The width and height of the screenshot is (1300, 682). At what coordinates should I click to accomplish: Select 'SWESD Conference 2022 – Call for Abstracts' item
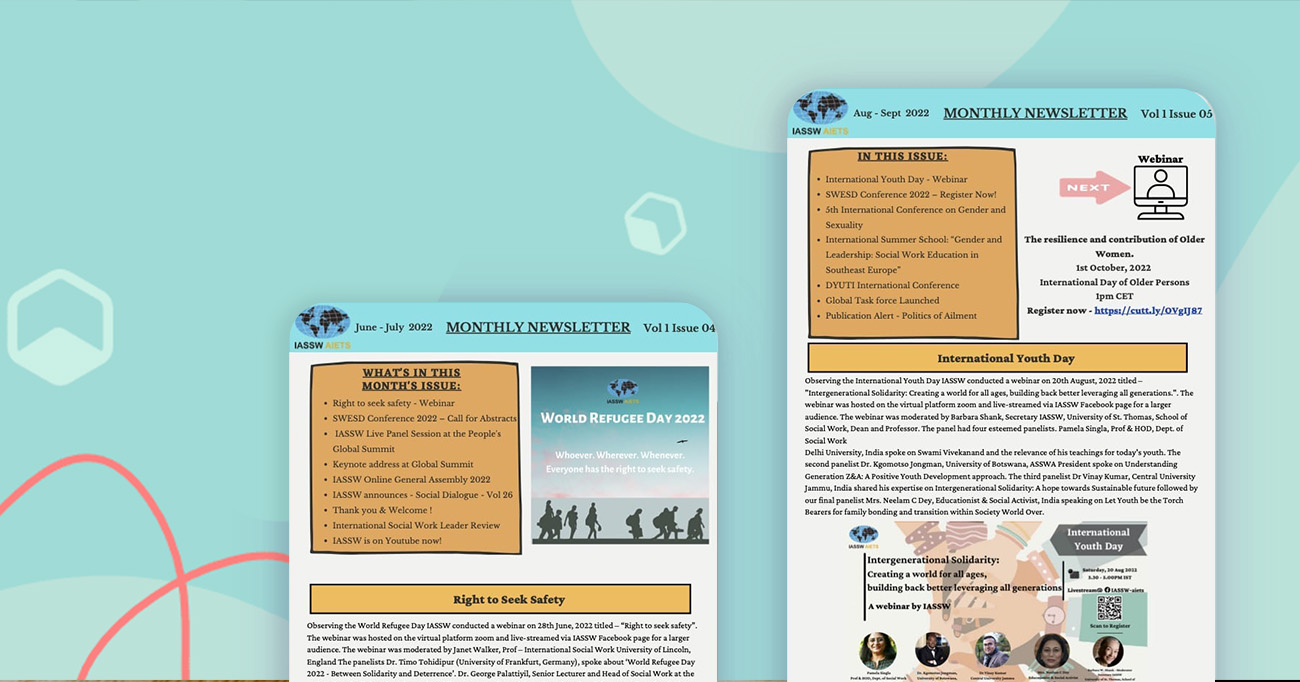(x=425, y=418)
